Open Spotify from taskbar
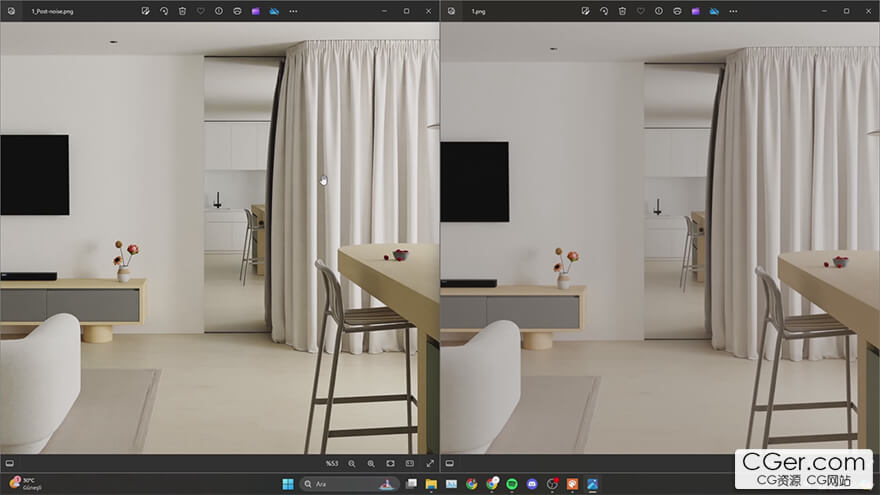Viewport: 880px width, 495px height. (512, 484)
